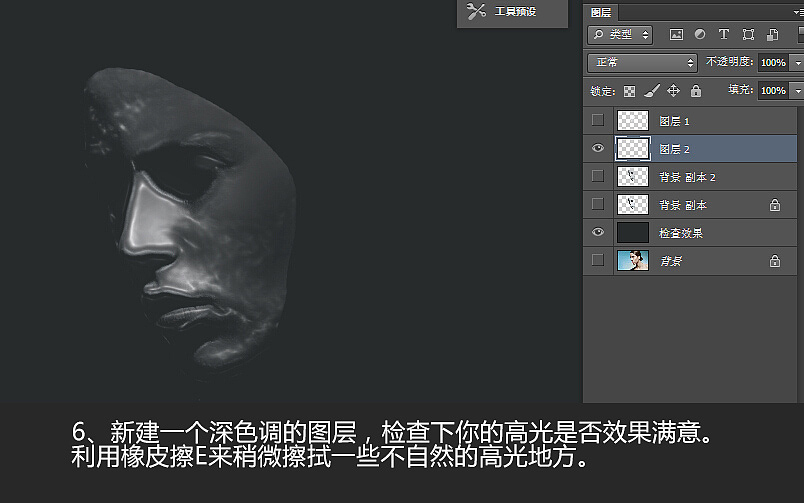This screenshot has width=804, height=503.
Task: Click padlock icon on 背景 副本 layer
Action: click(775, 205)
